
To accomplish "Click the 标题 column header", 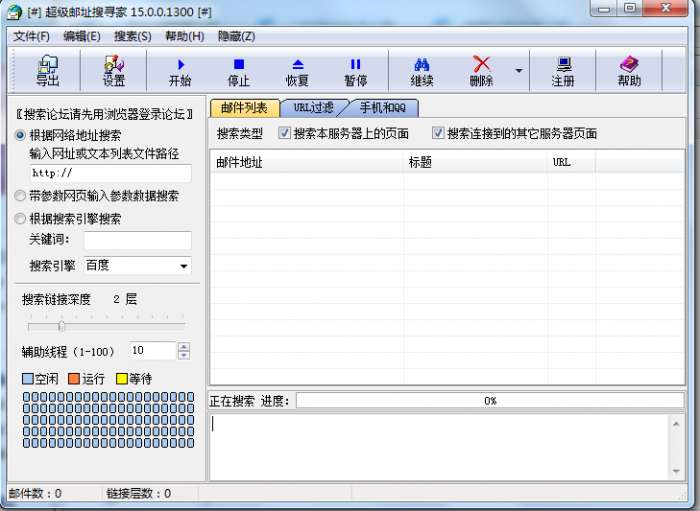I will tap(476, 162).
